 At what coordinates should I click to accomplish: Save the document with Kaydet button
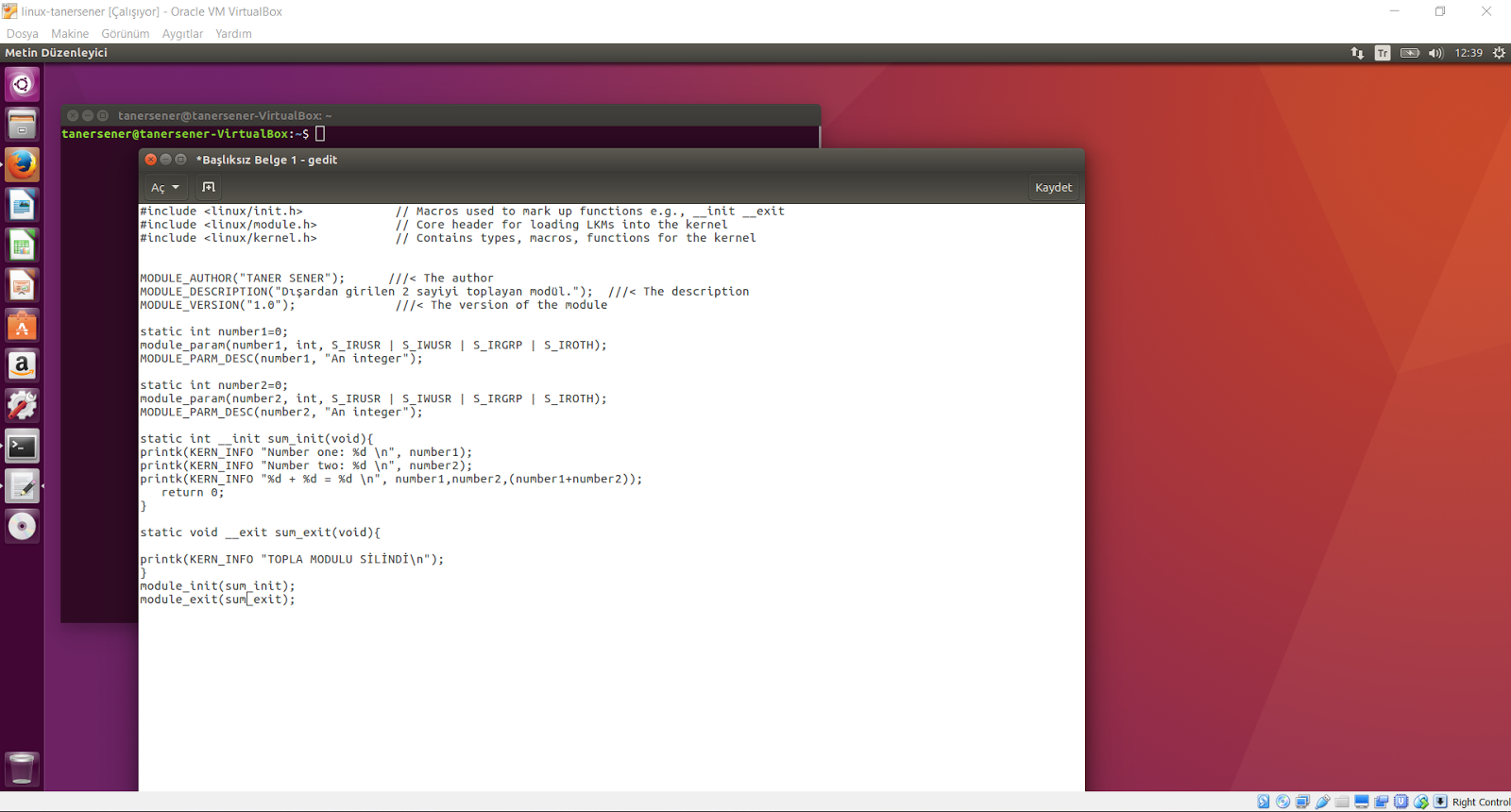pos(1053,187)
